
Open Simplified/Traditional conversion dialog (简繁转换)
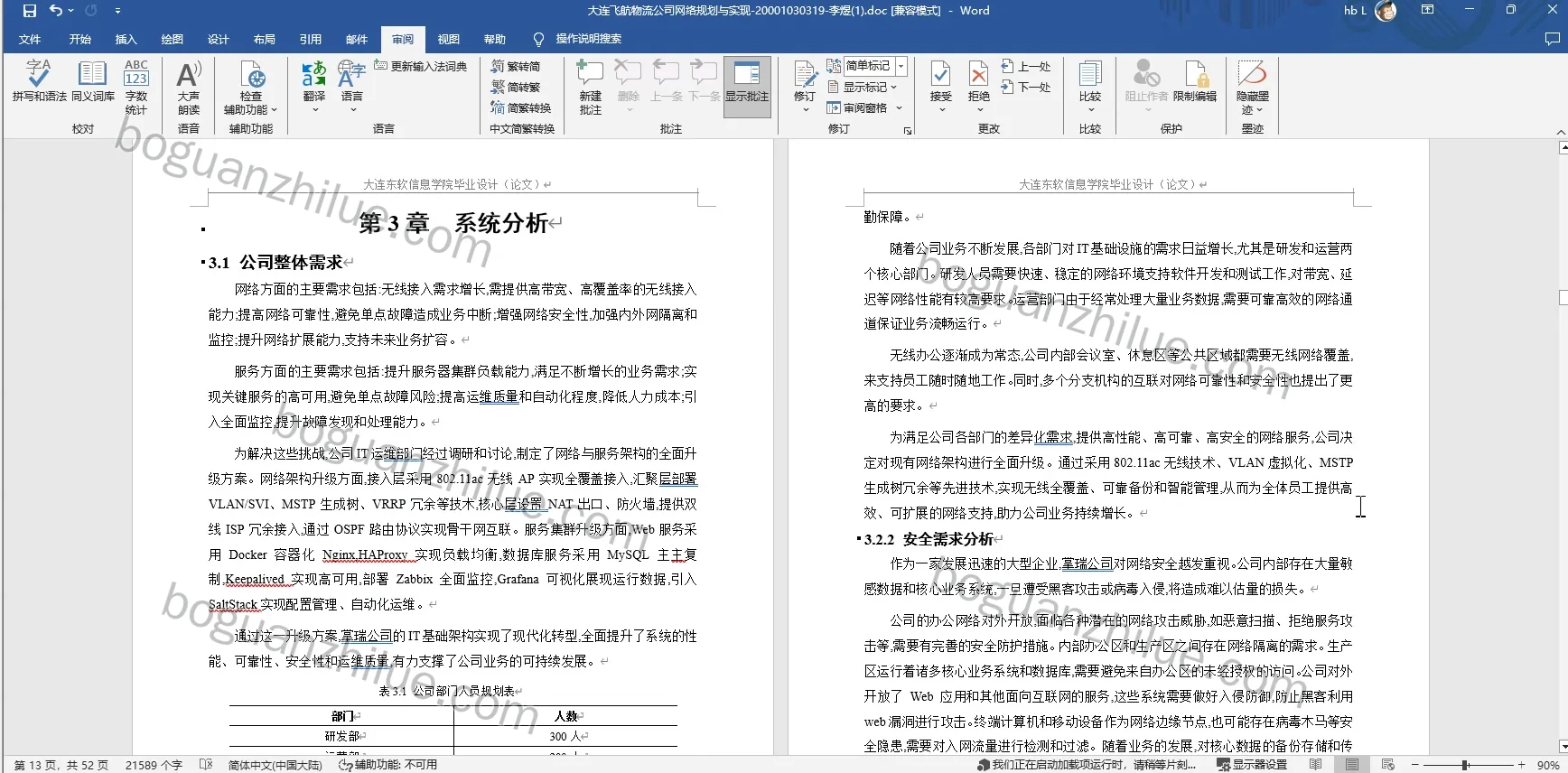click(x=521, y=107)
